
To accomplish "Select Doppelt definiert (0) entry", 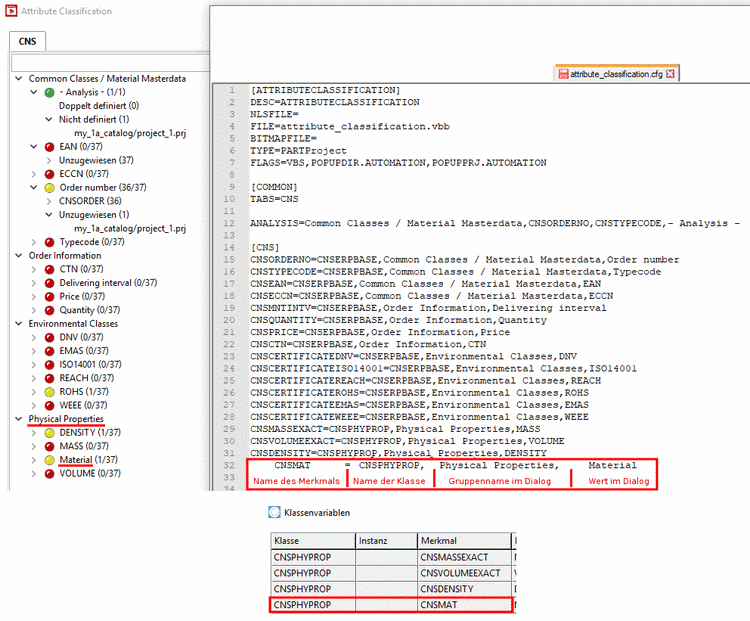I will (99, 106).
